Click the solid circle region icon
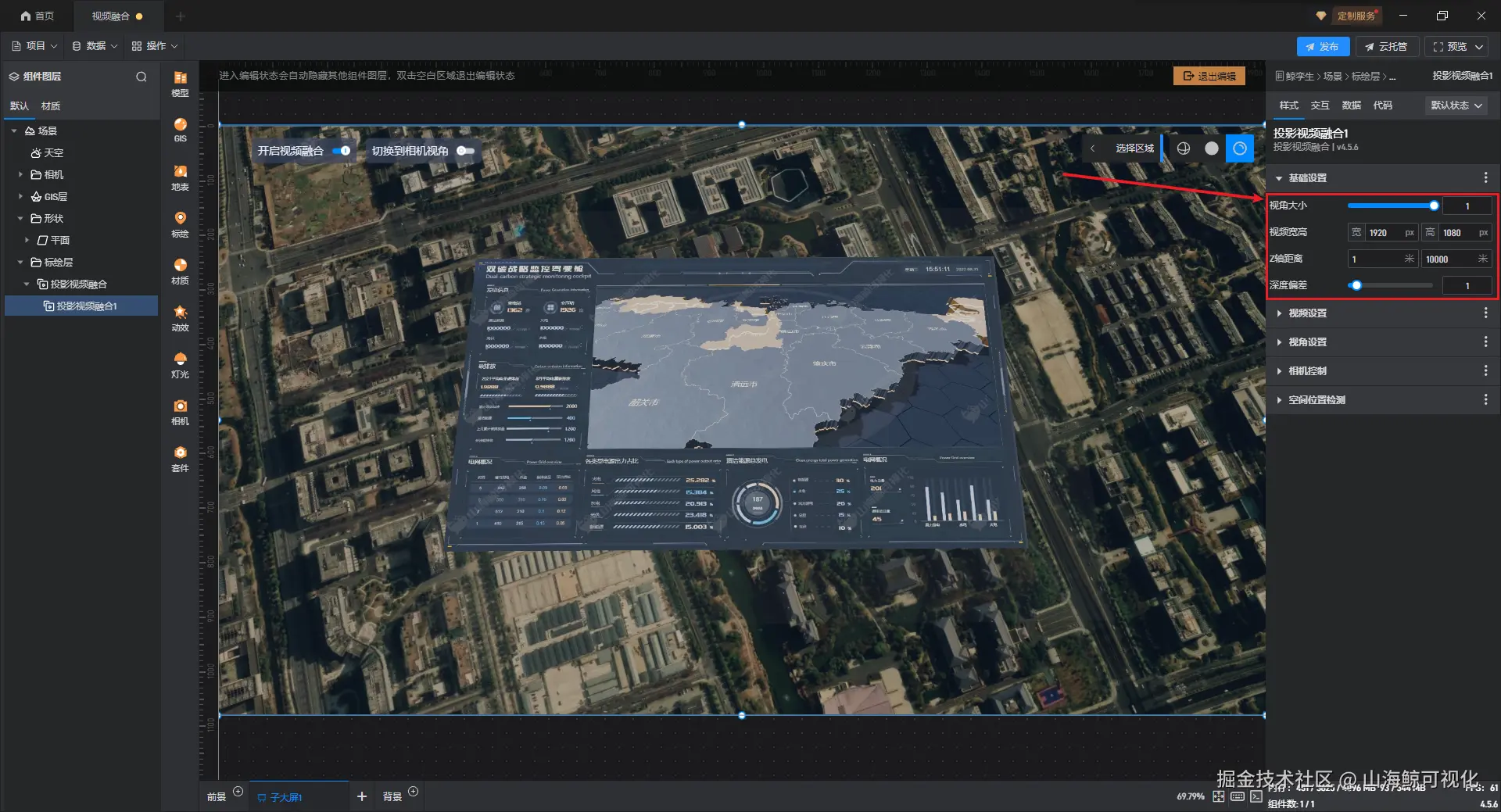The height and width of the screenshot is (812, 1501). tap(1212, 148)
